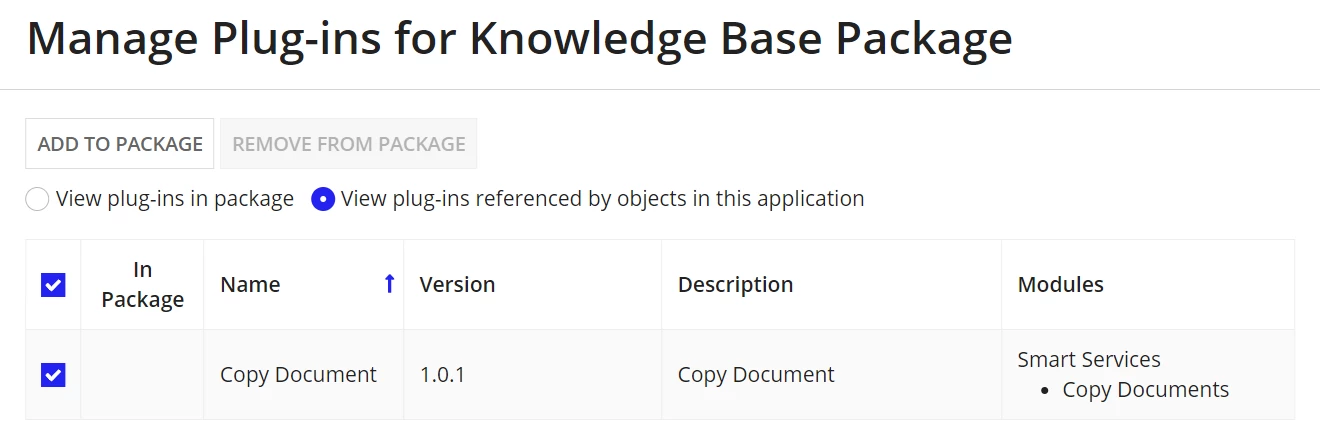Image resolution: width=1320 pixels, height=432 pixels.
Task: Click the blue sort arrow in Name column
Action: click(389, 284)
